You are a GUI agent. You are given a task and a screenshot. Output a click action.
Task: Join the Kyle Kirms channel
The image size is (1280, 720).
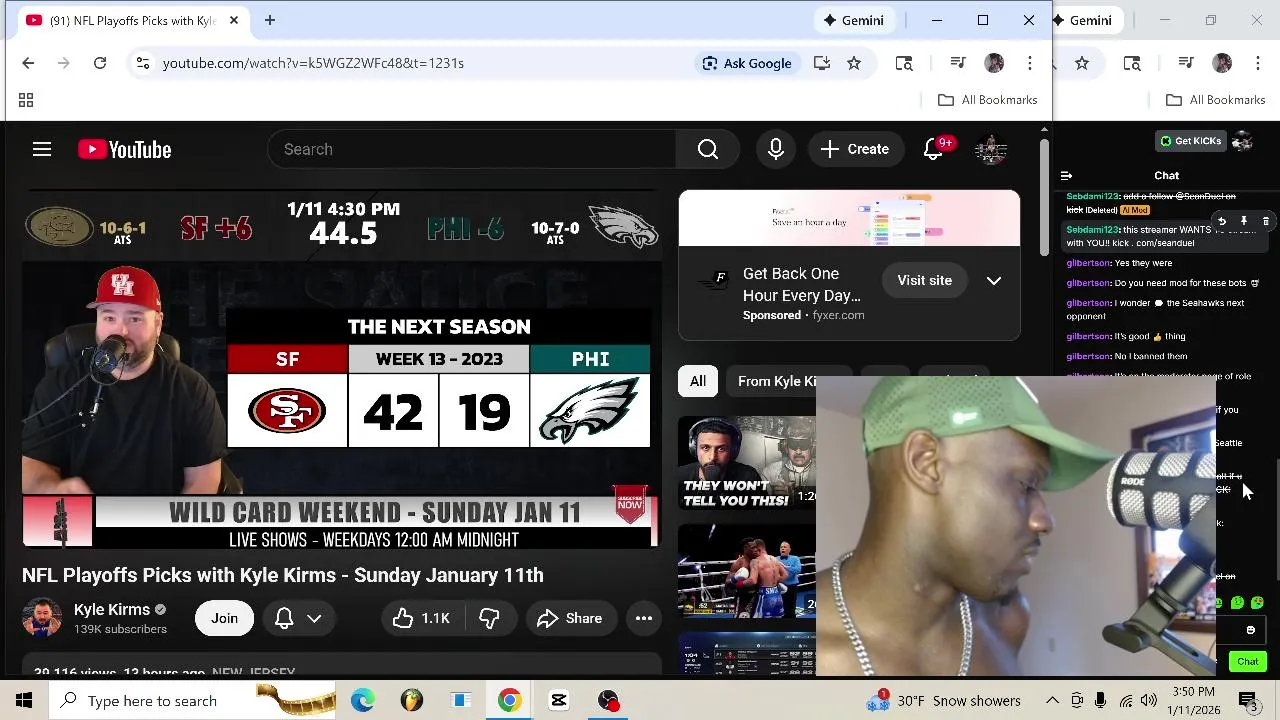[224, 618]
